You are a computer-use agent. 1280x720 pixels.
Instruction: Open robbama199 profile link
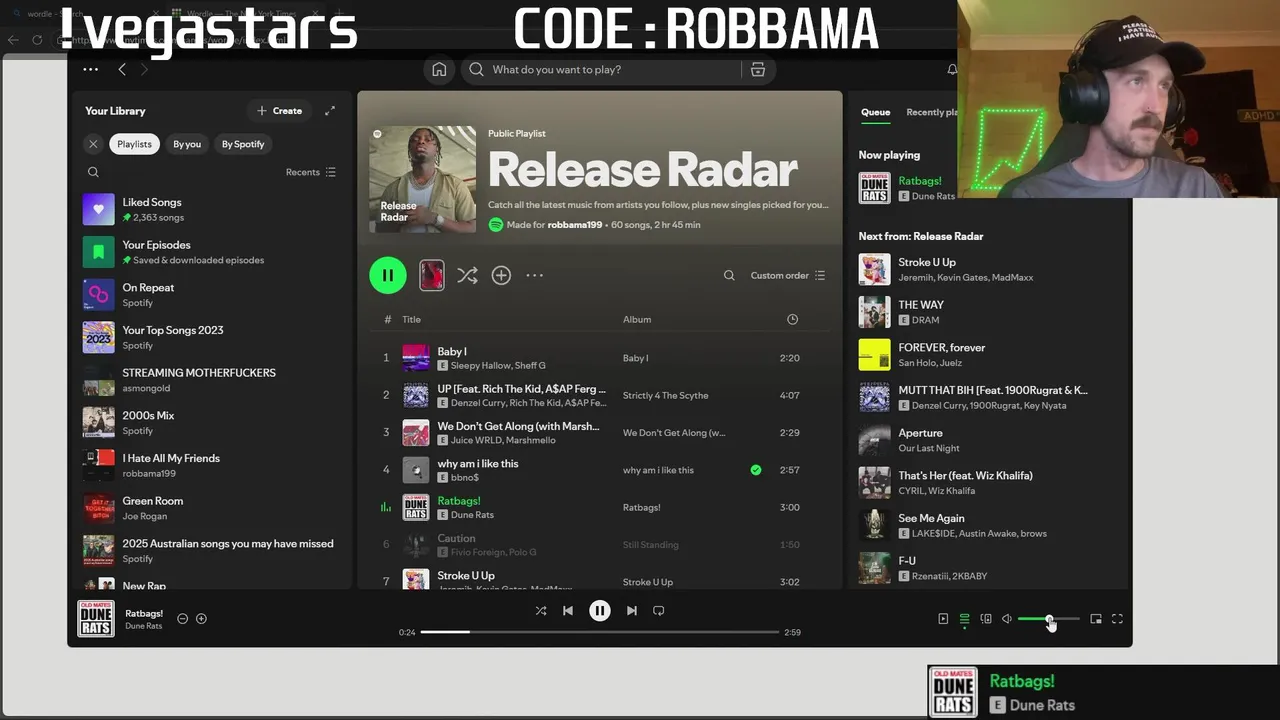[575, 225]
